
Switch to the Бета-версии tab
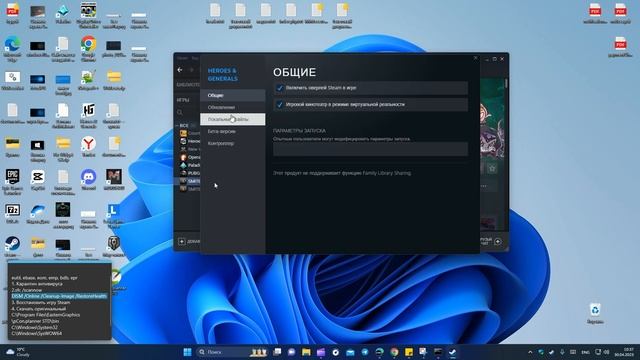[233, 131]
